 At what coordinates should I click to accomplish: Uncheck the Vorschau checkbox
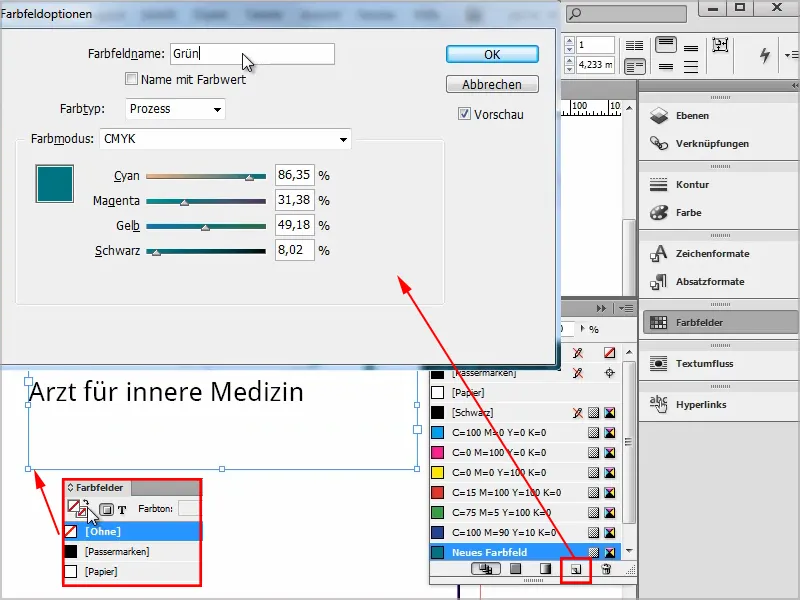point(464,114)
